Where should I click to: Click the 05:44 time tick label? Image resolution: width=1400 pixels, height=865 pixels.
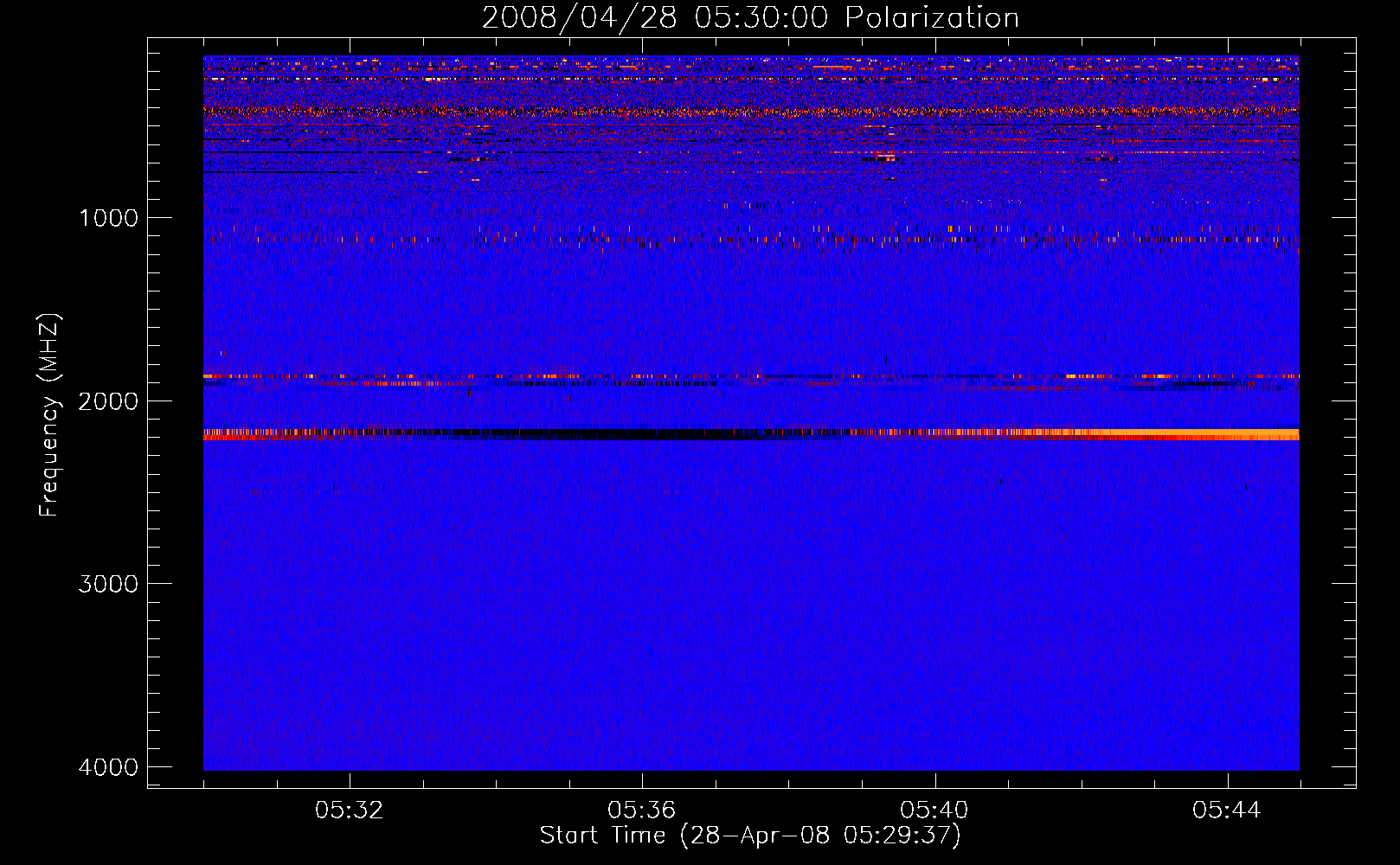click(x=1227, y=811)
